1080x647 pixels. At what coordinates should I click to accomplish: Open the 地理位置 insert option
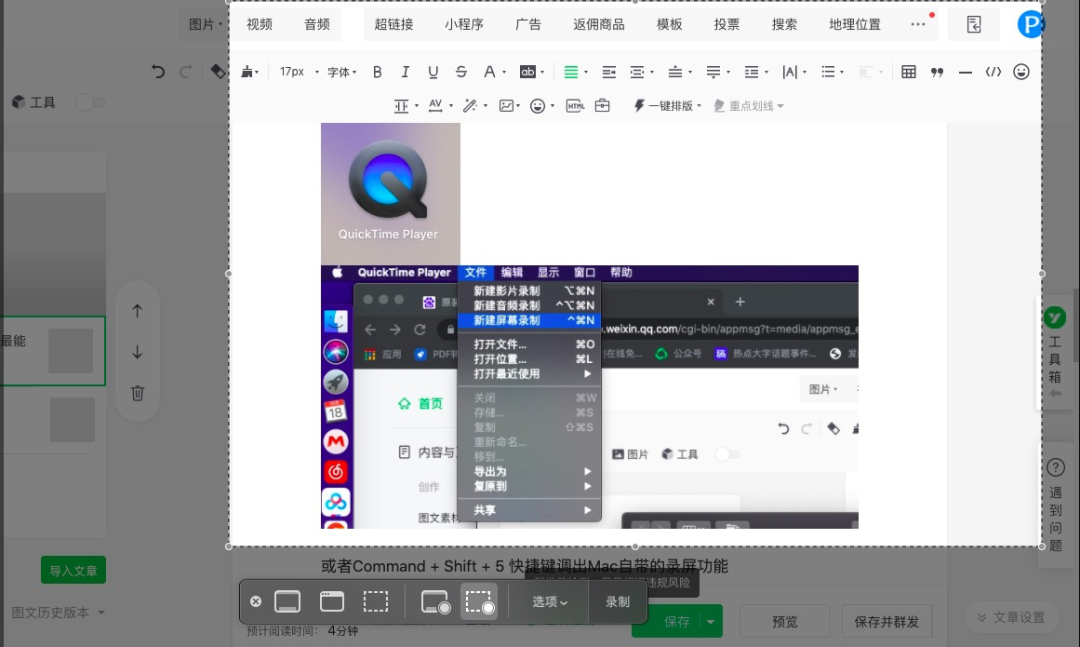coord(855,25)
